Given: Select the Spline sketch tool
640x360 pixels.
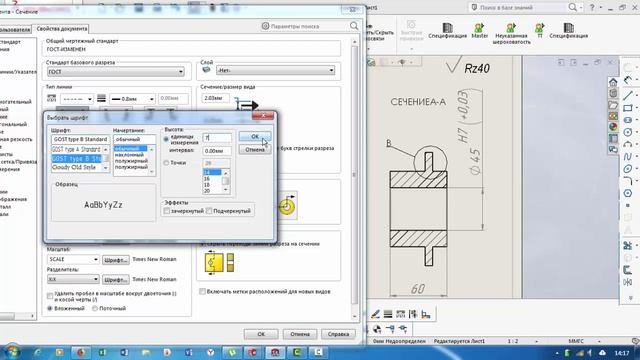Looking at the screenshot, I should (x=628, y=157).
